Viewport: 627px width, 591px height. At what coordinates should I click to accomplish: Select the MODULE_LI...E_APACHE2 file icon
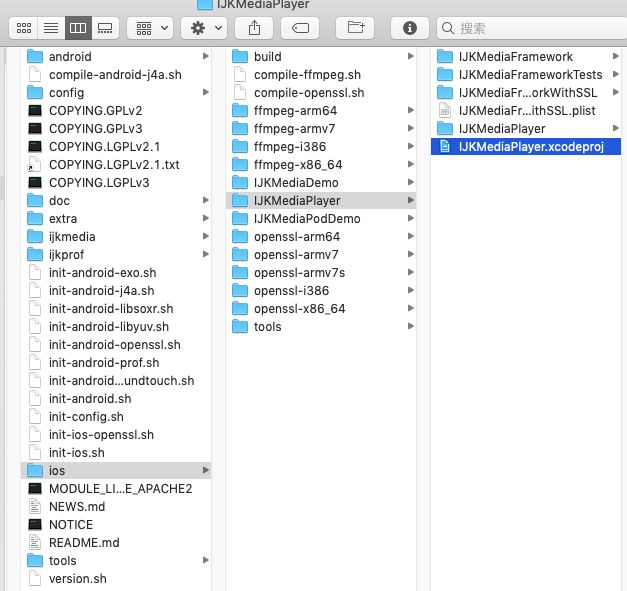pyautogui.click(x=35, y=488)
